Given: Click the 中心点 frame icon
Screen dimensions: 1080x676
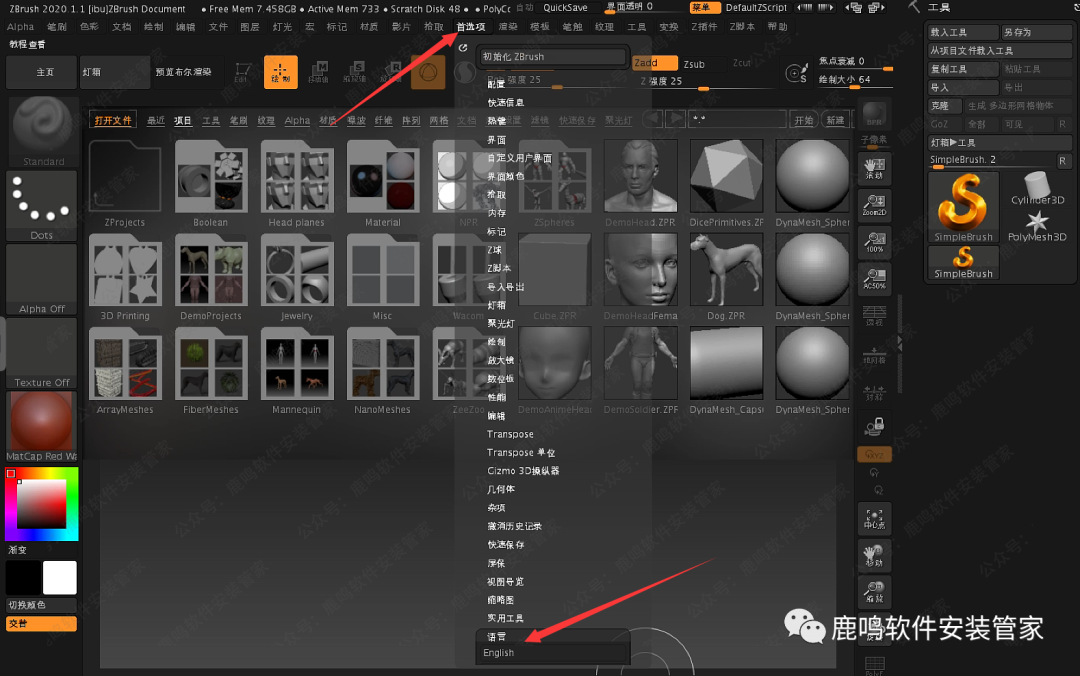Looking at the screenshot, I should 874,518.
